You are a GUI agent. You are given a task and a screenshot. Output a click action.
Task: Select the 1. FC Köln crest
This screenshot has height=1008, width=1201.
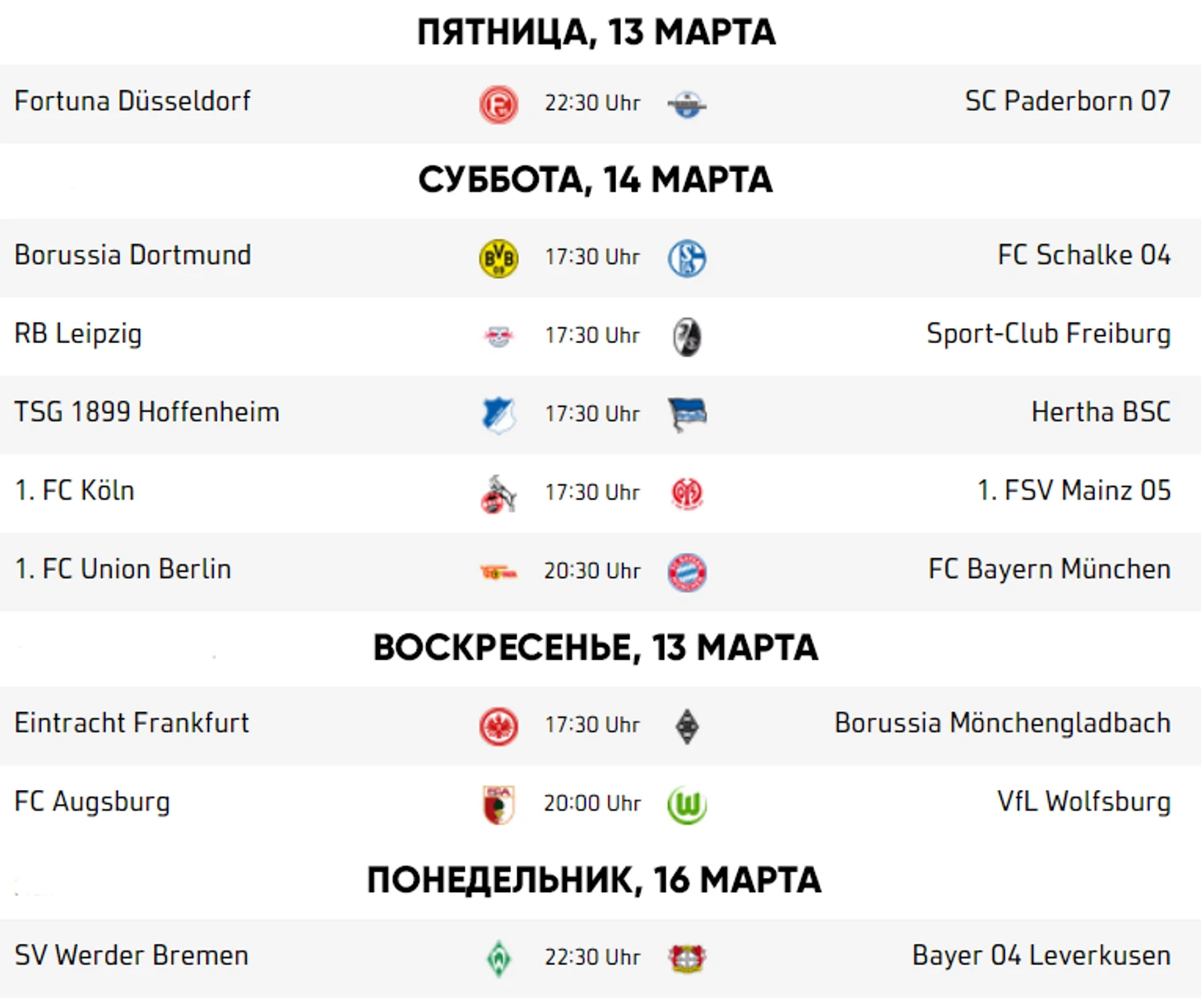tap(498, 494)
